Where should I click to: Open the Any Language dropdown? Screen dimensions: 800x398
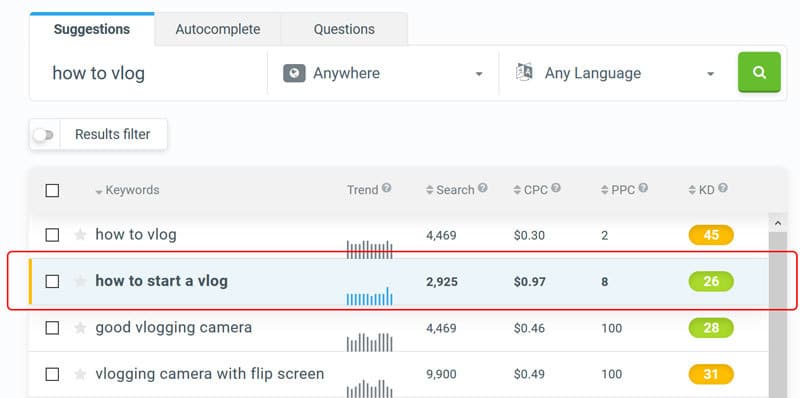point(615,73)
